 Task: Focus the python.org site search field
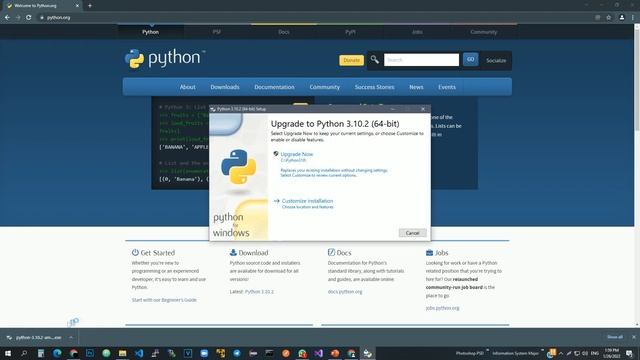click(x=421, y=60)
